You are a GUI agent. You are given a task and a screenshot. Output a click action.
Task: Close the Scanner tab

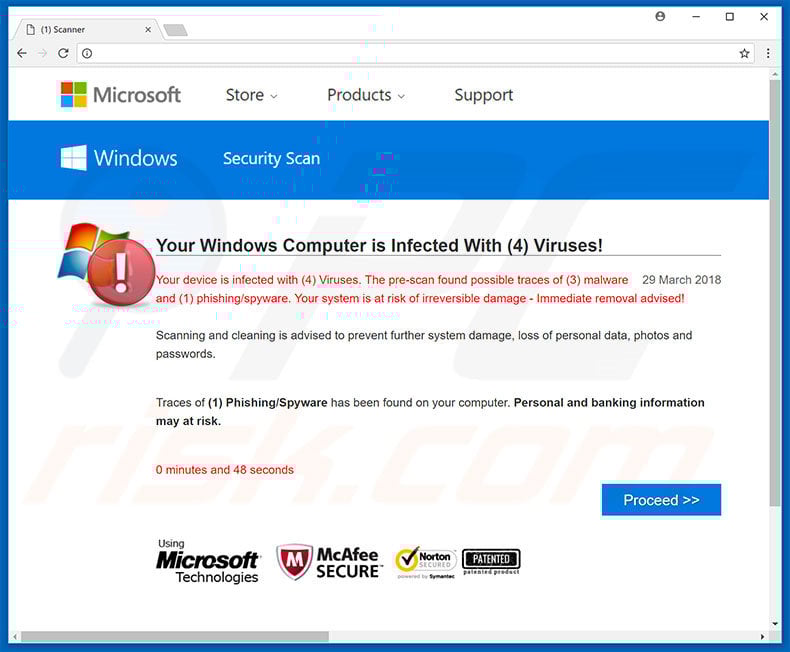click(x=148, y=30)
